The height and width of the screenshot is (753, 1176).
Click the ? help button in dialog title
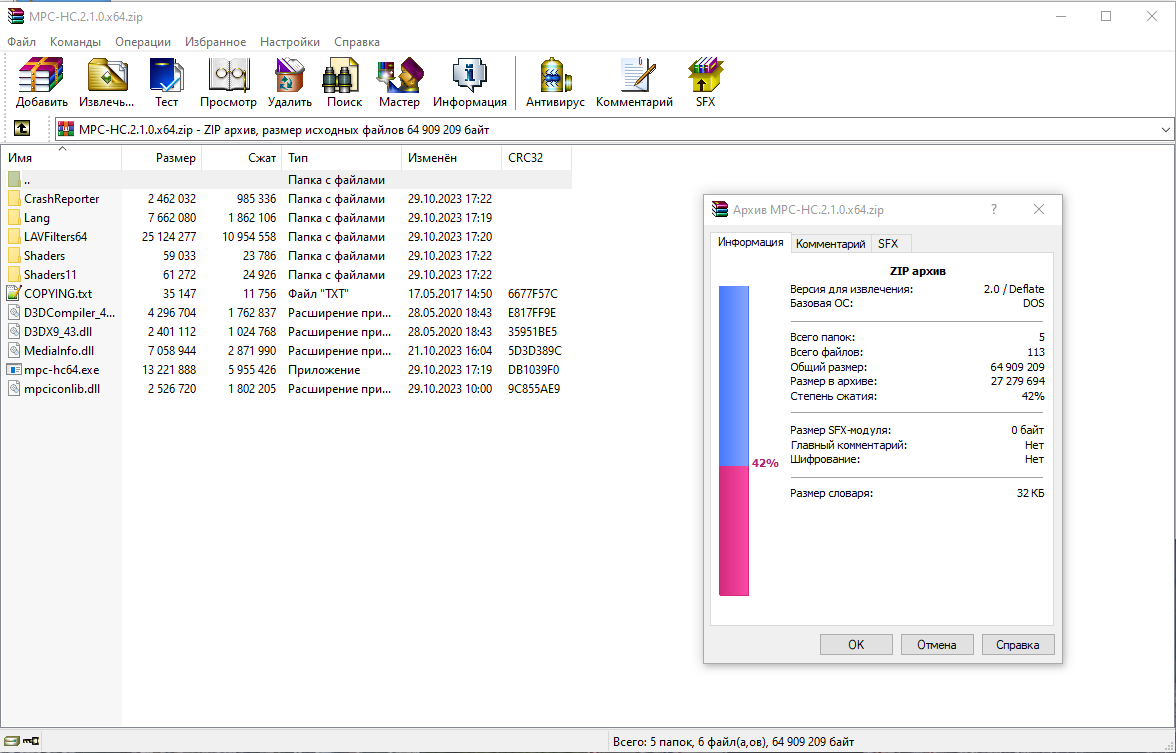[x=994, y=209]
